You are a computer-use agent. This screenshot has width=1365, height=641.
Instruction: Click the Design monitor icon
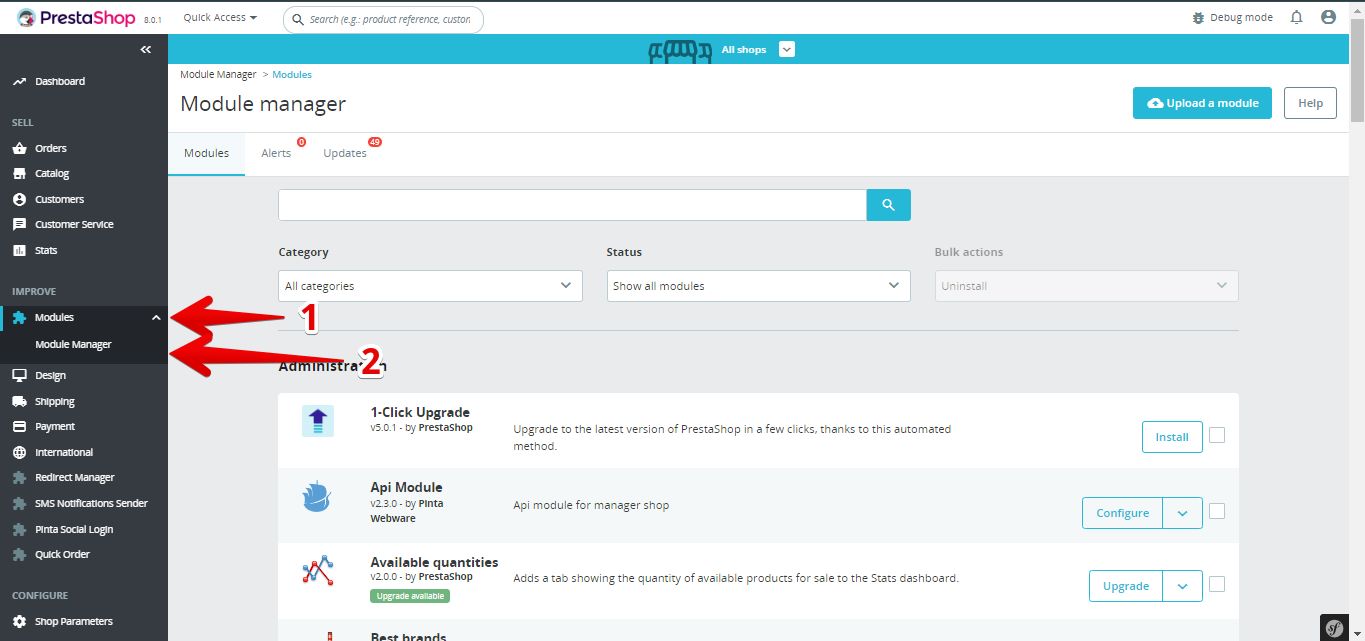[19, 376]
